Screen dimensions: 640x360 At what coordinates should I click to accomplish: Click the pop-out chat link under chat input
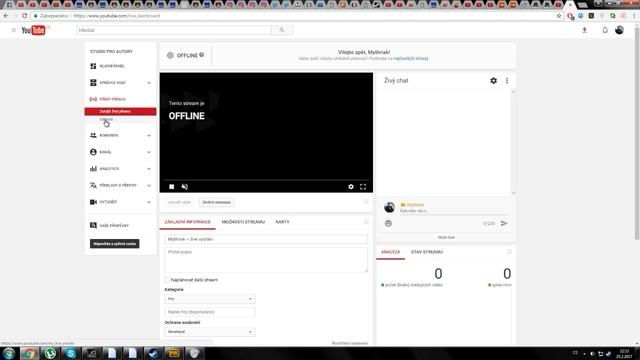pos(446,237)
